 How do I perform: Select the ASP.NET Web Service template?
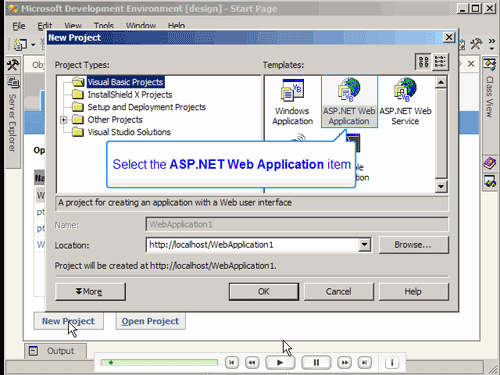tap(405, 102)
